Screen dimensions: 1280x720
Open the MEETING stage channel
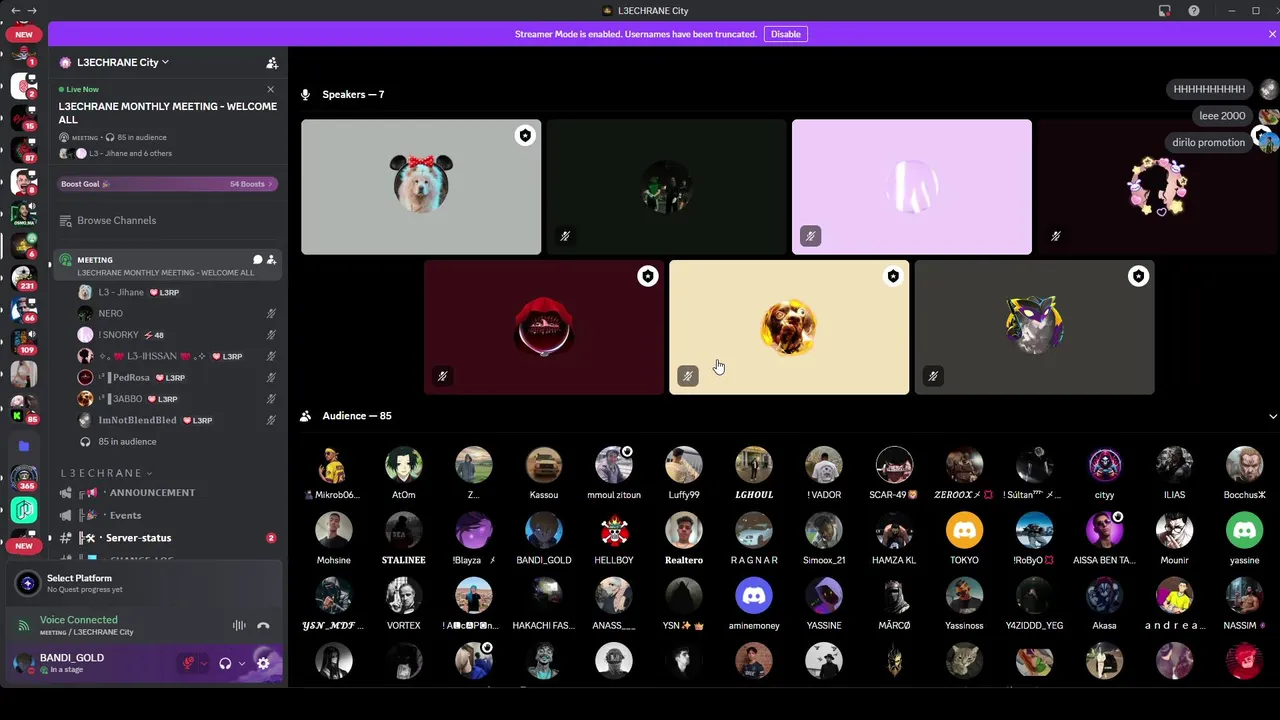[x=167, y=265]
